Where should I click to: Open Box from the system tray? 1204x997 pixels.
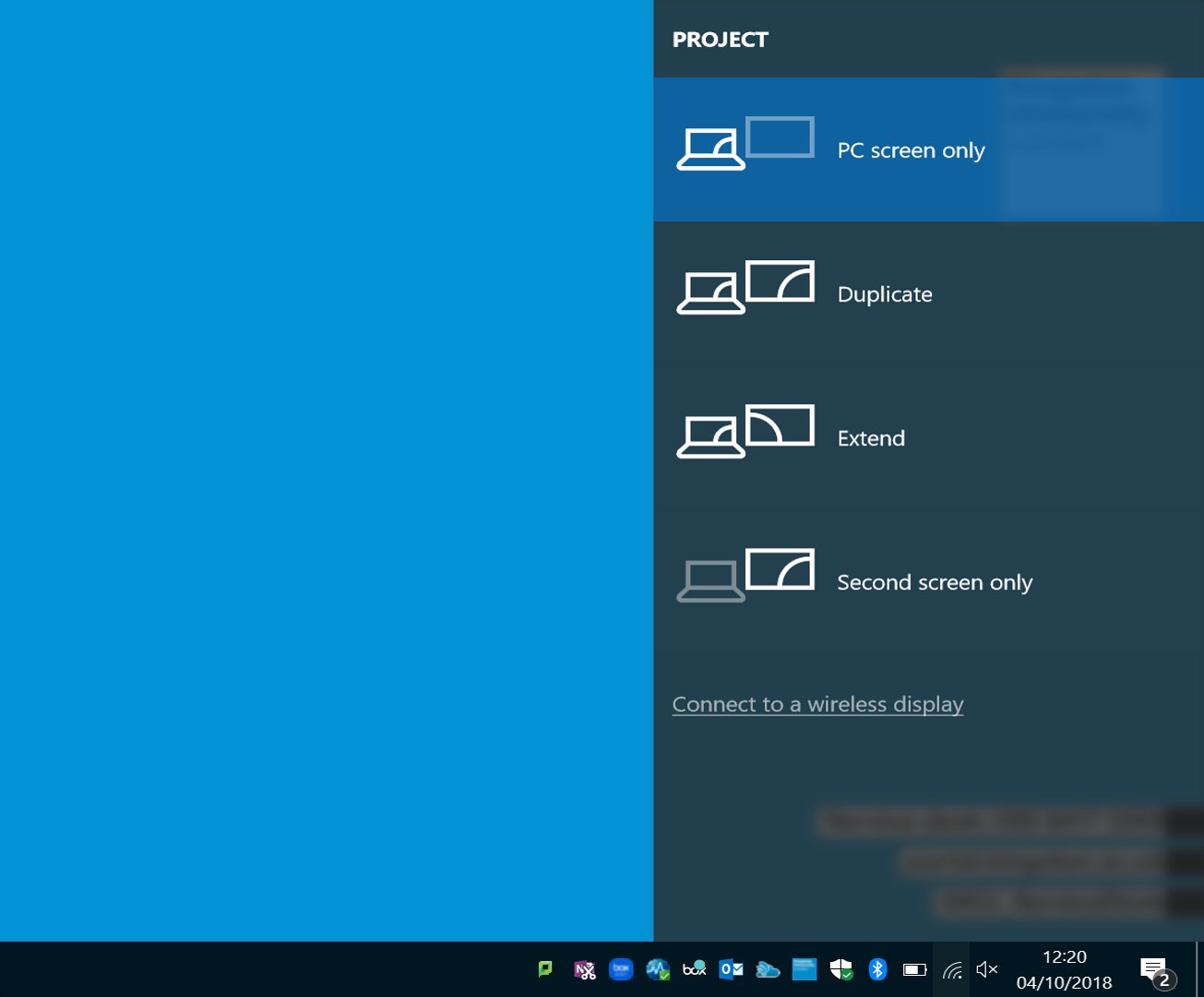click(694, 969)
